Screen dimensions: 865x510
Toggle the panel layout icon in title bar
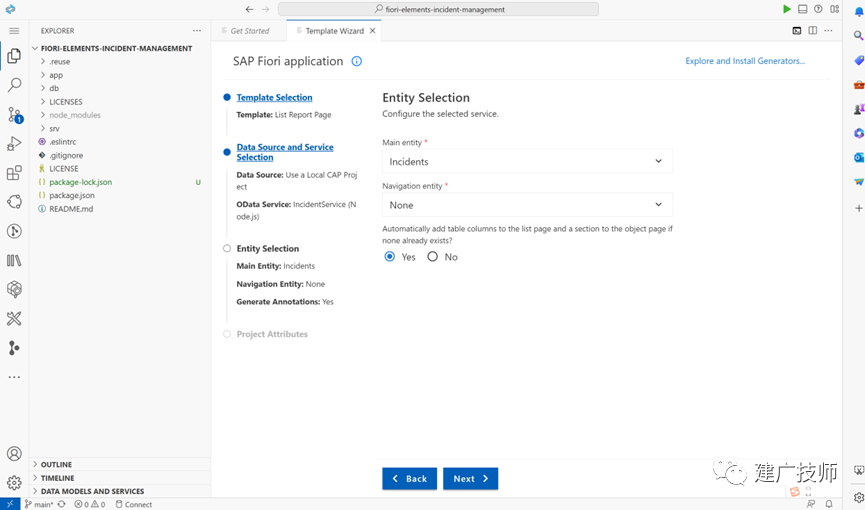(x=803, y=9)
